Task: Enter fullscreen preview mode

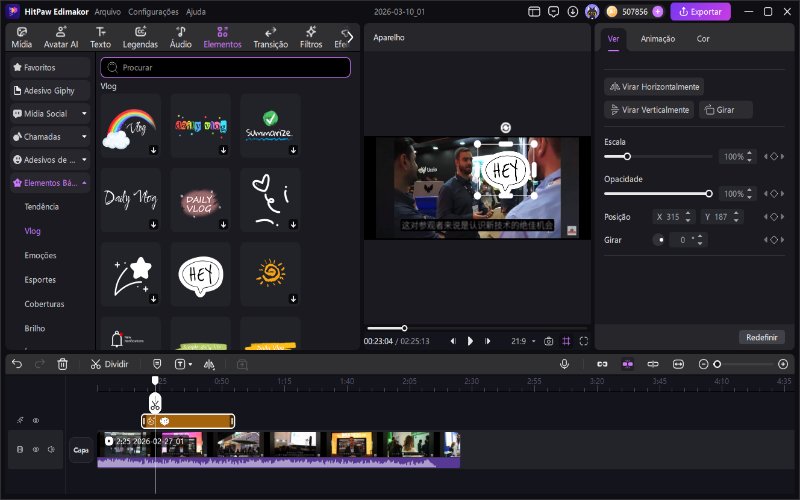Action: pos(584,341)
